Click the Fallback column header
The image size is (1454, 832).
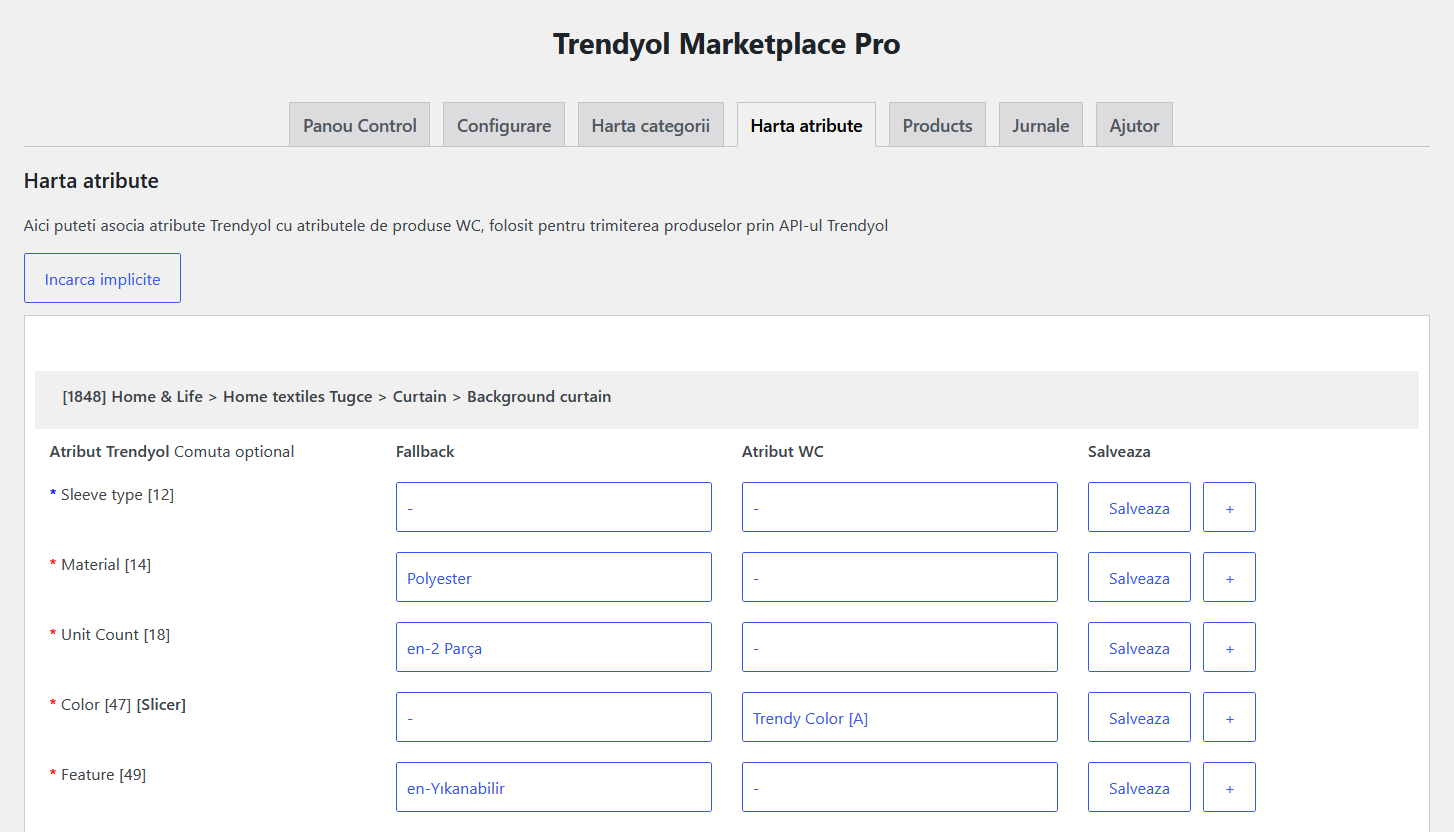[425, 452]
